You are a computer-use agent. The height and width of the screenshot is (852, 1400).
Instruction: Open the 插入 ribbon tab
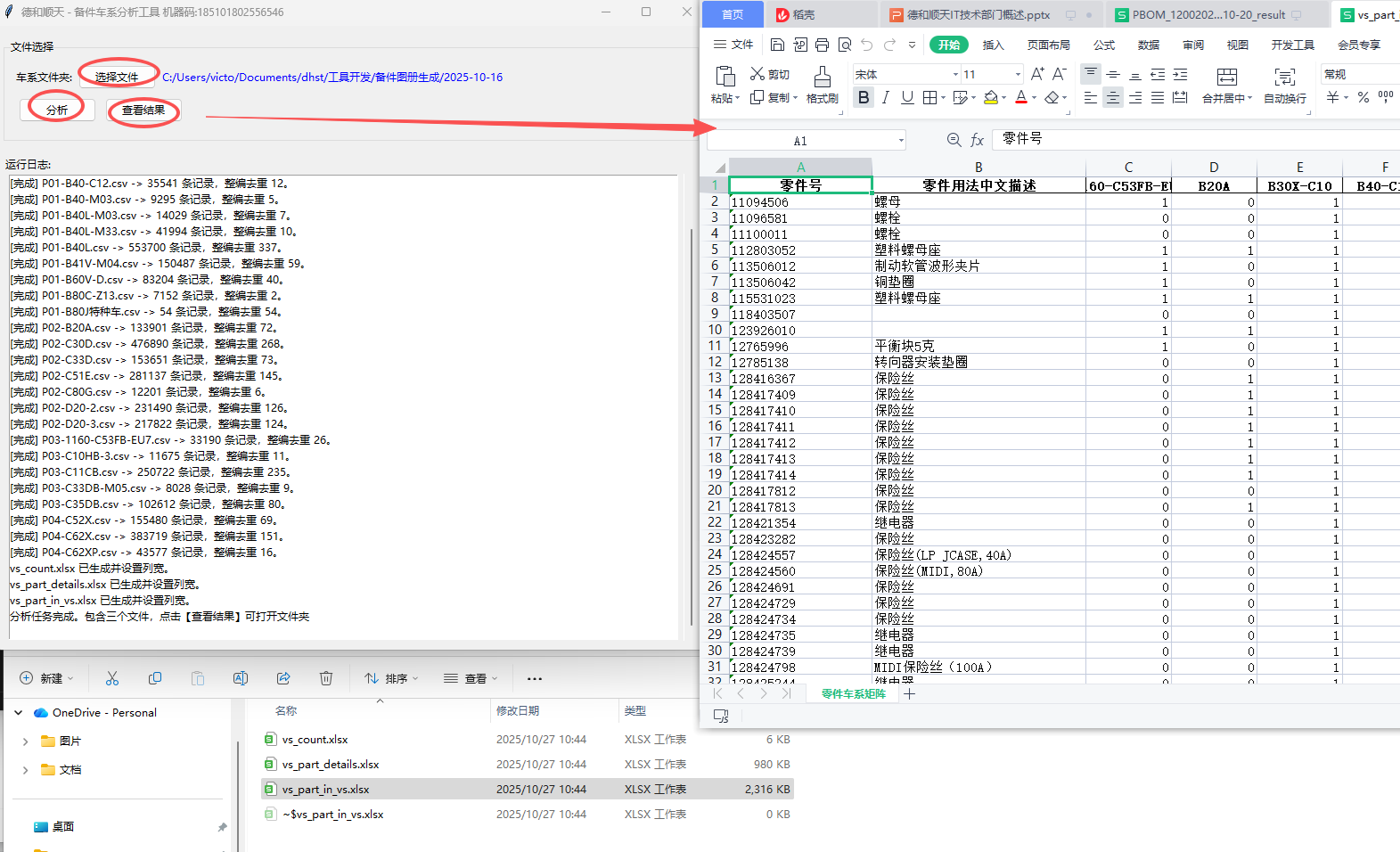pyautogui.click(x=993, y=45)
